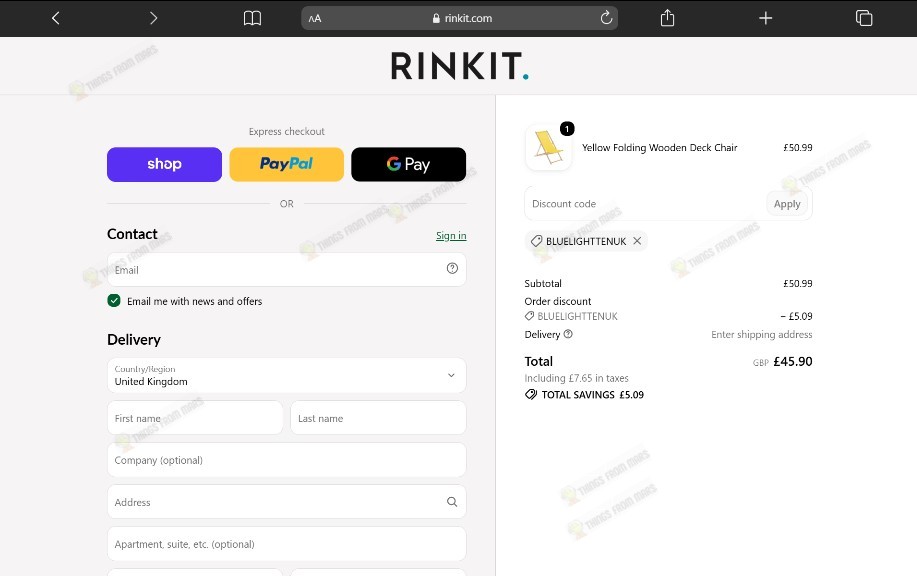Screen dimensions: 917x576
Task: Click the Apply discount button
Action: coord(787,204)
